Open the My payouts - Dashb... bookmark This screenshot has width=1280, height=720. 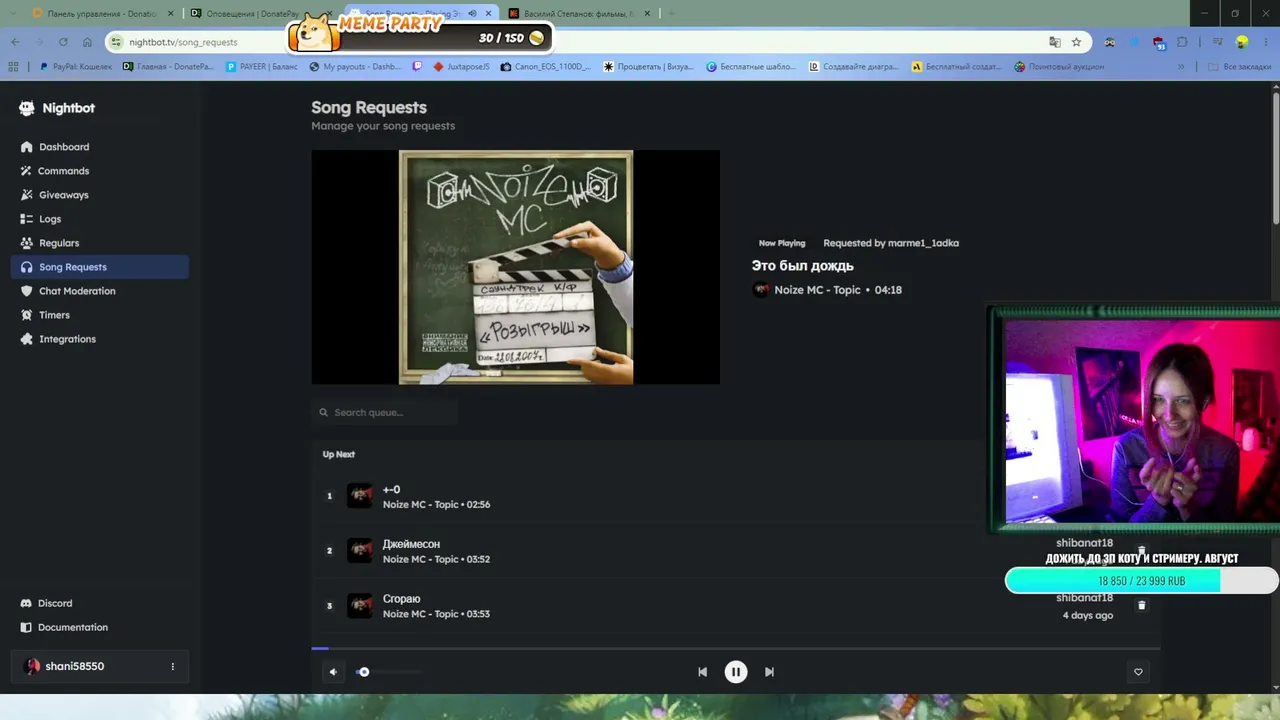[355, 67]
